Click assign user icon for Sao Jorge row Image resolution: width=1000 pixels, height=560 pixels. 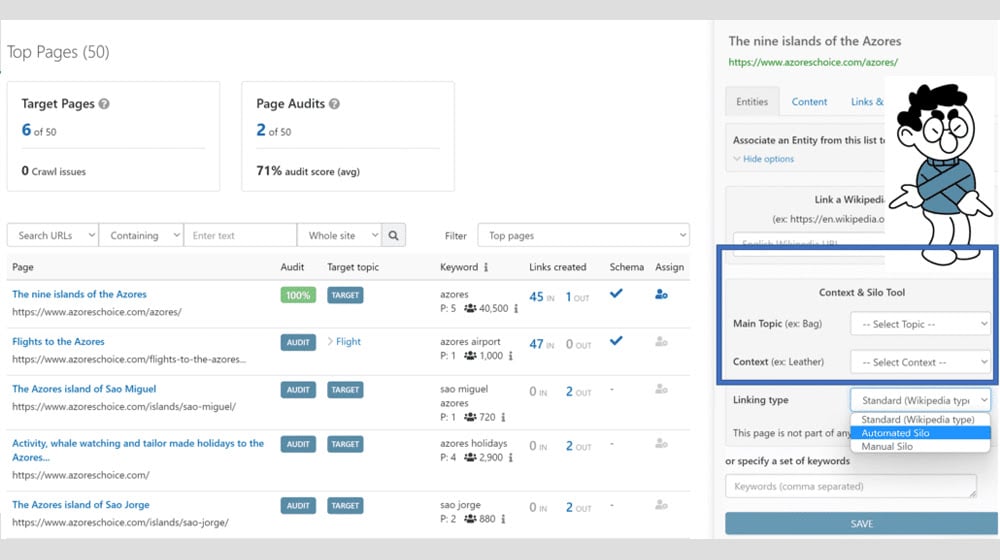tap(661, 505)
